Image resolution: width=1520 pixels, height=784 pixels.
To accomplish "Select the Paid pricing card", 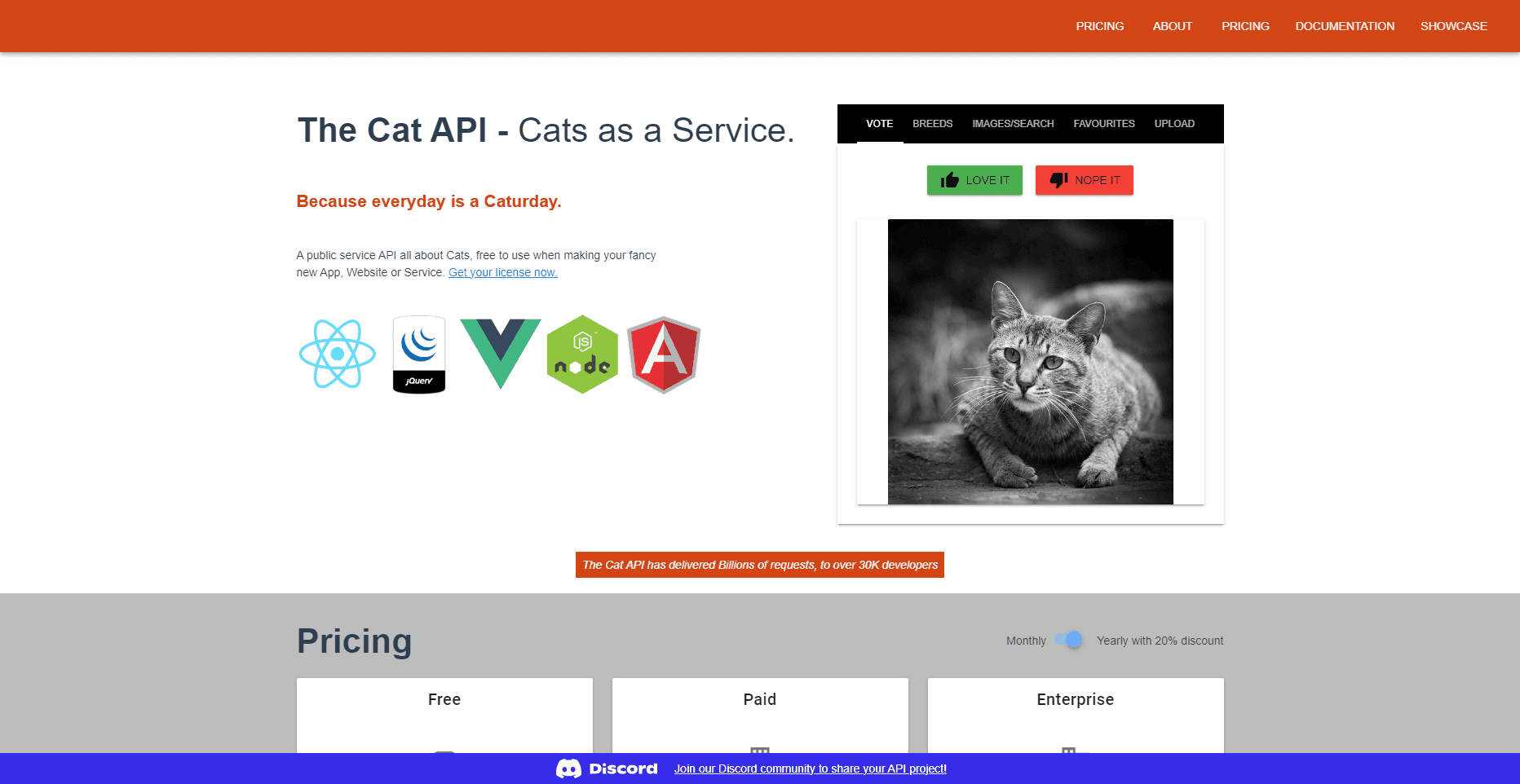I will (760, 716).
